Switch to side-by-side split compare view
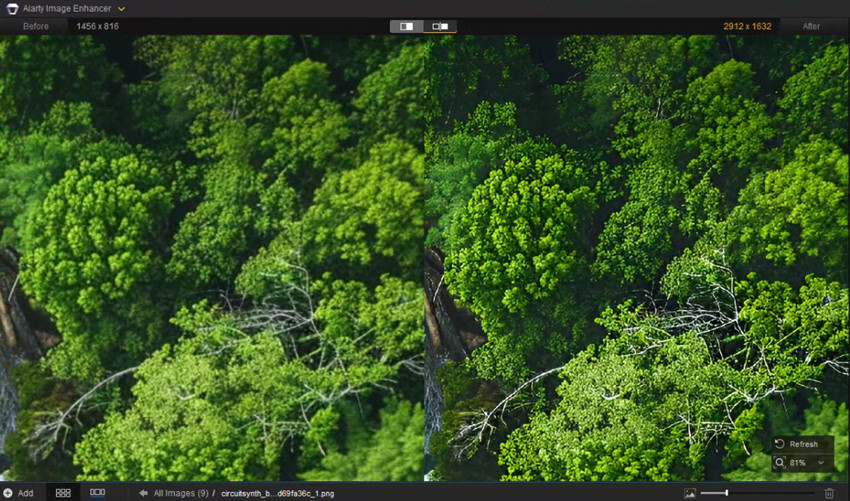Viewport: 850px width, 501px height. point(406,26)
